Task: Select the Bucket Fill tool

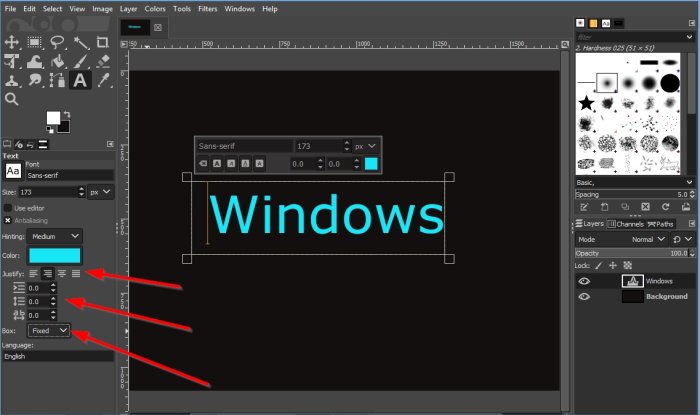Action: (57, 62)
